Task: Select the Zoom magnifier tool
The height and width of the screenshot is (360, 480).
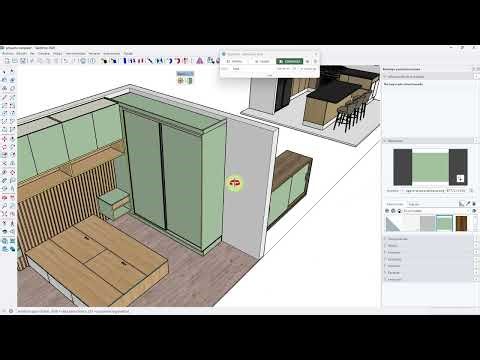Action: [x=4, y=206]
